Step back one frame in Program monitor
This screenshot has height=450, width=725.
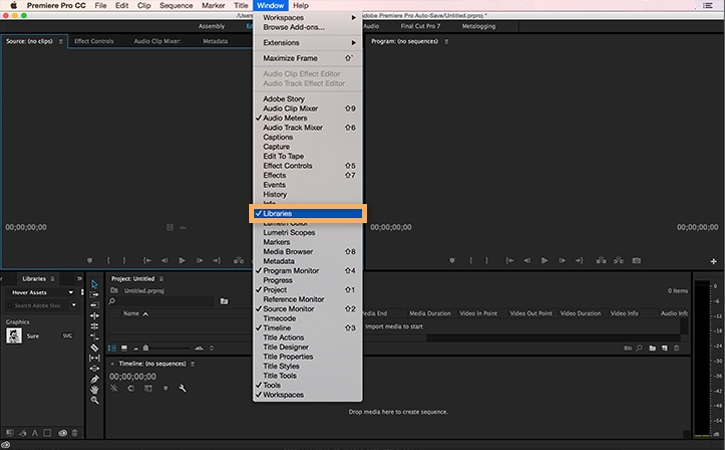(527, 261)
